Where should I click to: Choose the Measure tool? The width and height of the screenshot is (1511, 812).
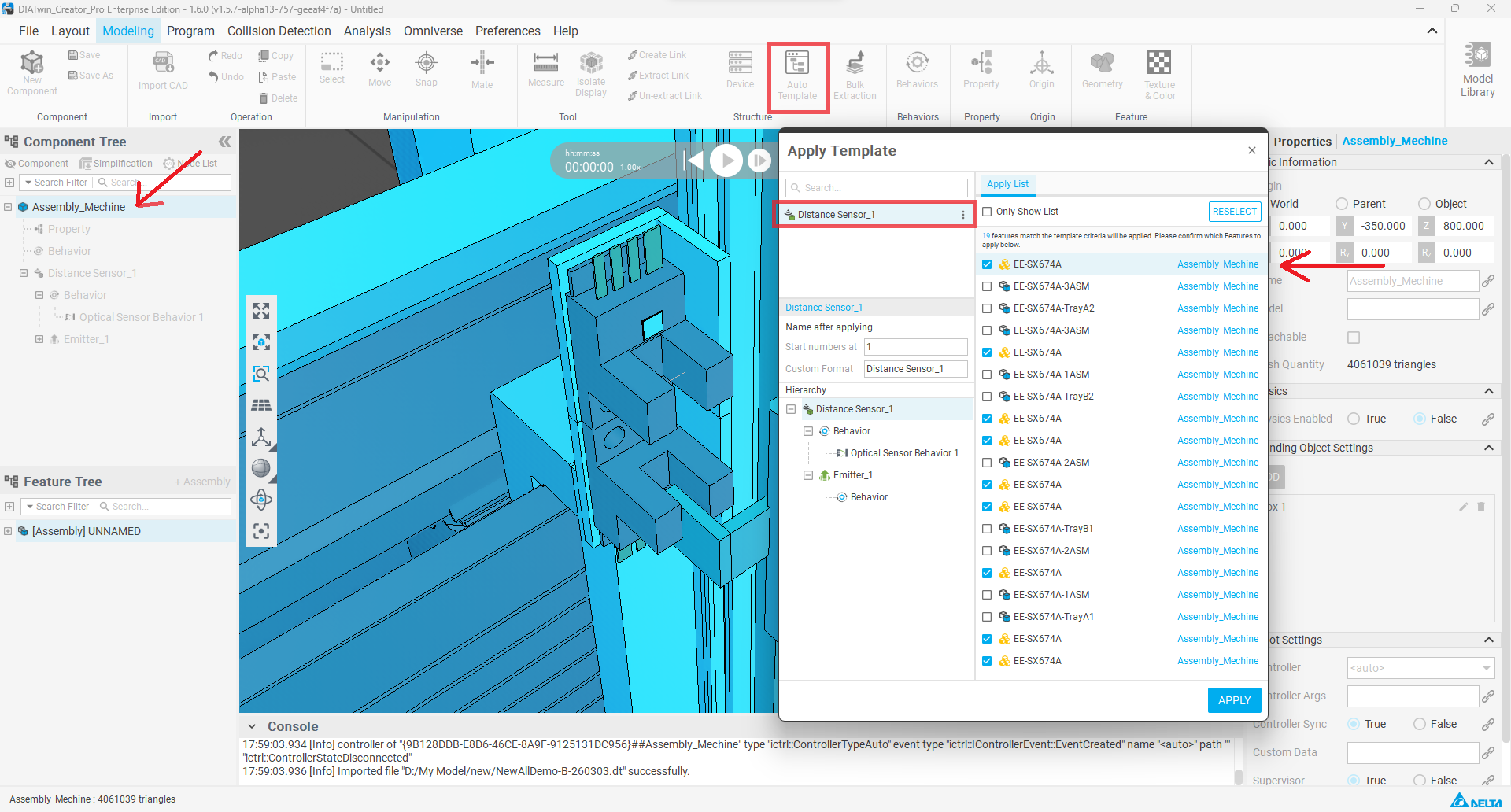(546, 69)
